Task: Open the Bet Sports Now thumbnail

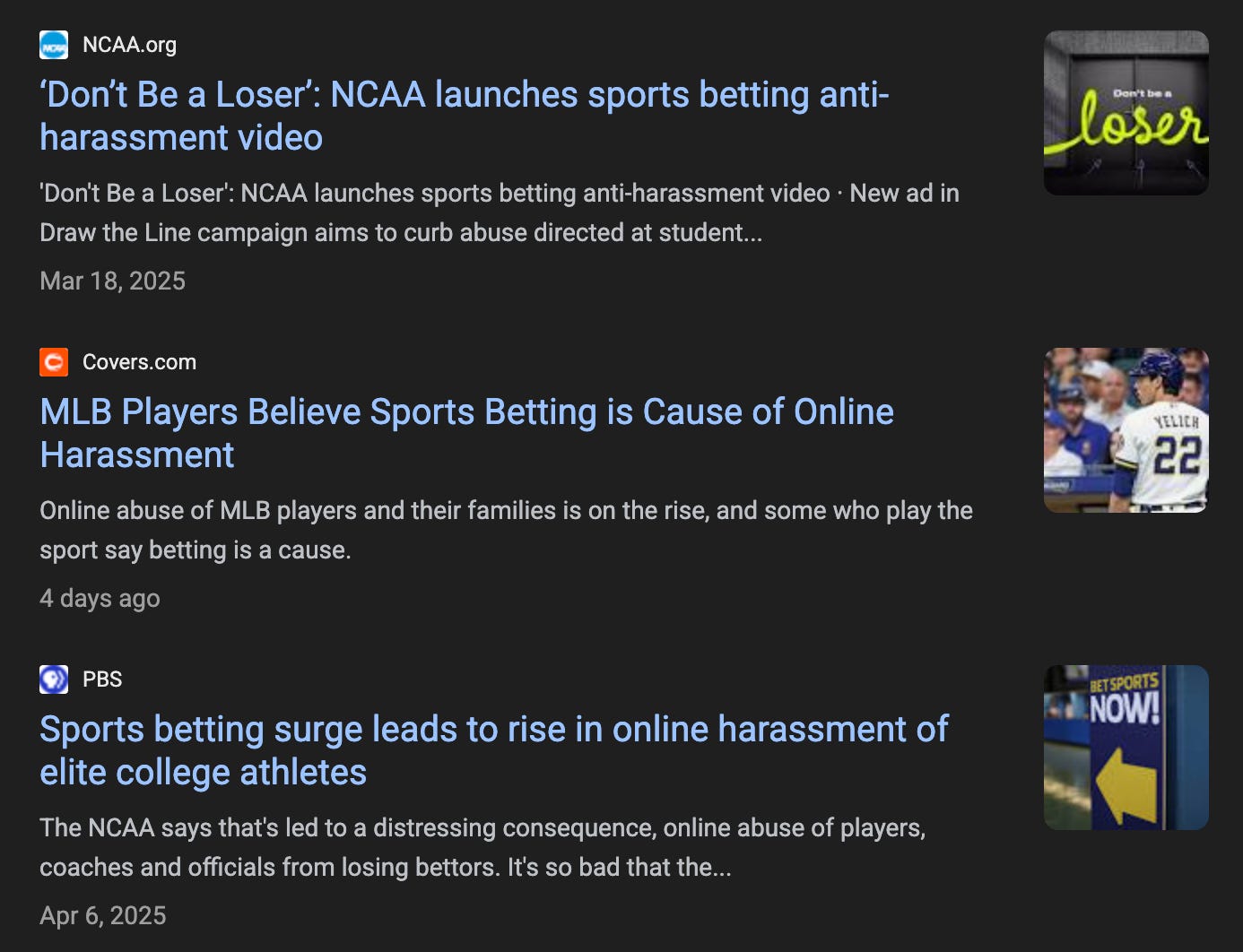Action: tap(1126, 748)
